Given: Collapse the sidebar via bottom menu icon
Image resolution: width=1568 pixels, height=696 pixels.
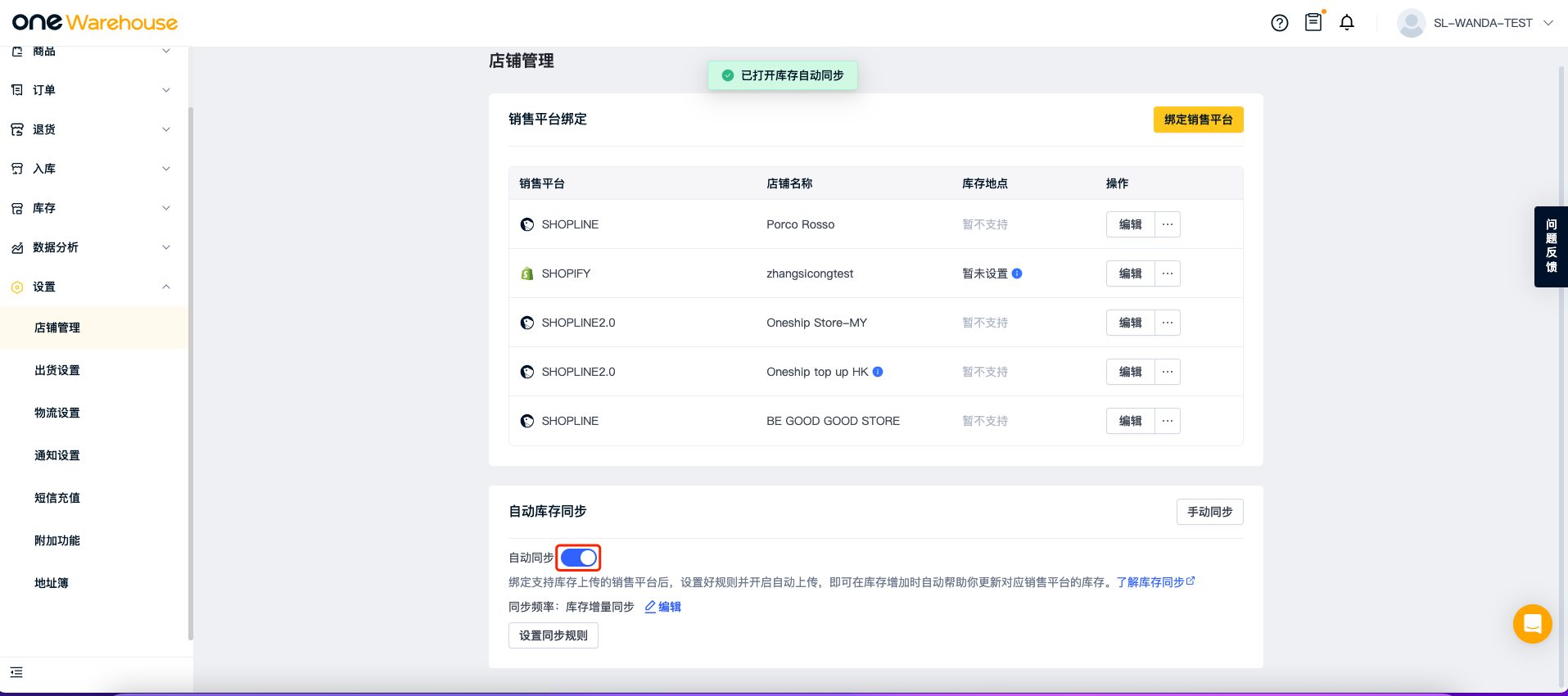Looking at the screenshot, I should click(x=16, y=672).
